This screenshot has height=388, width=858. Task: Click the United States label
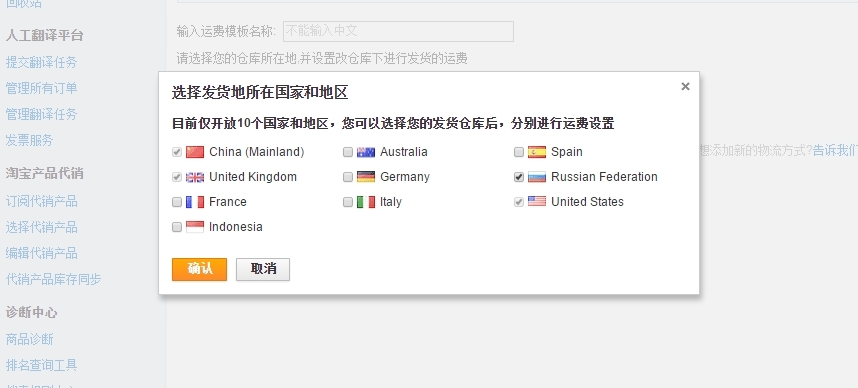(587, 202)
